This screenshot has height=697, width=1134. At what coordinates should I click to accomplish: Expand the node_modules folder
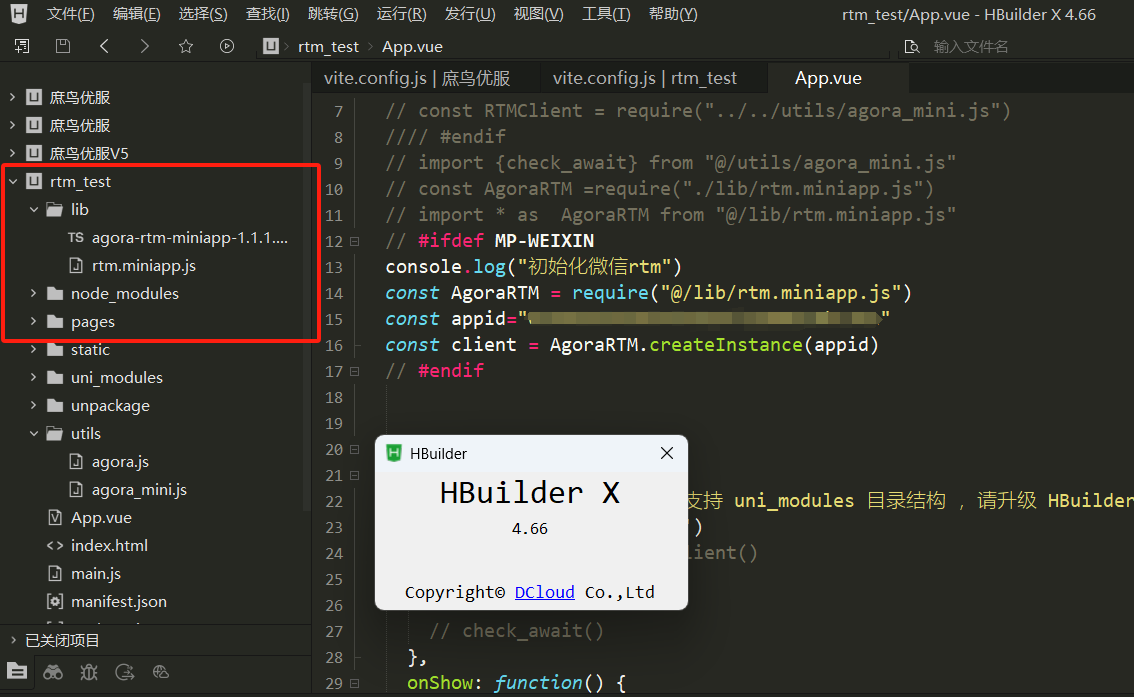coord(33,294)
